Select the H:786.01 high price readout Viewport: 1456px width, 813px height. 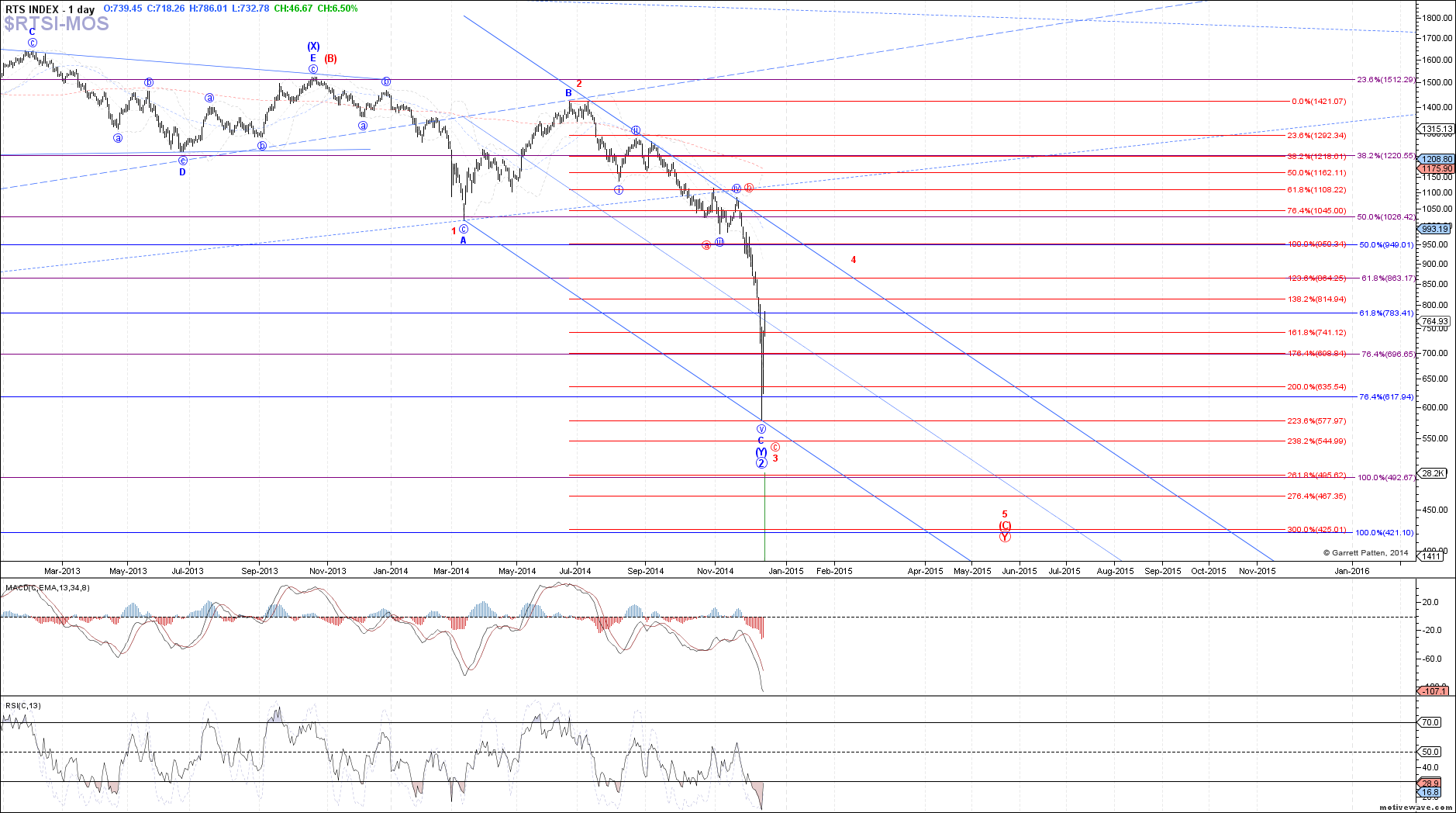pos(209,9)
